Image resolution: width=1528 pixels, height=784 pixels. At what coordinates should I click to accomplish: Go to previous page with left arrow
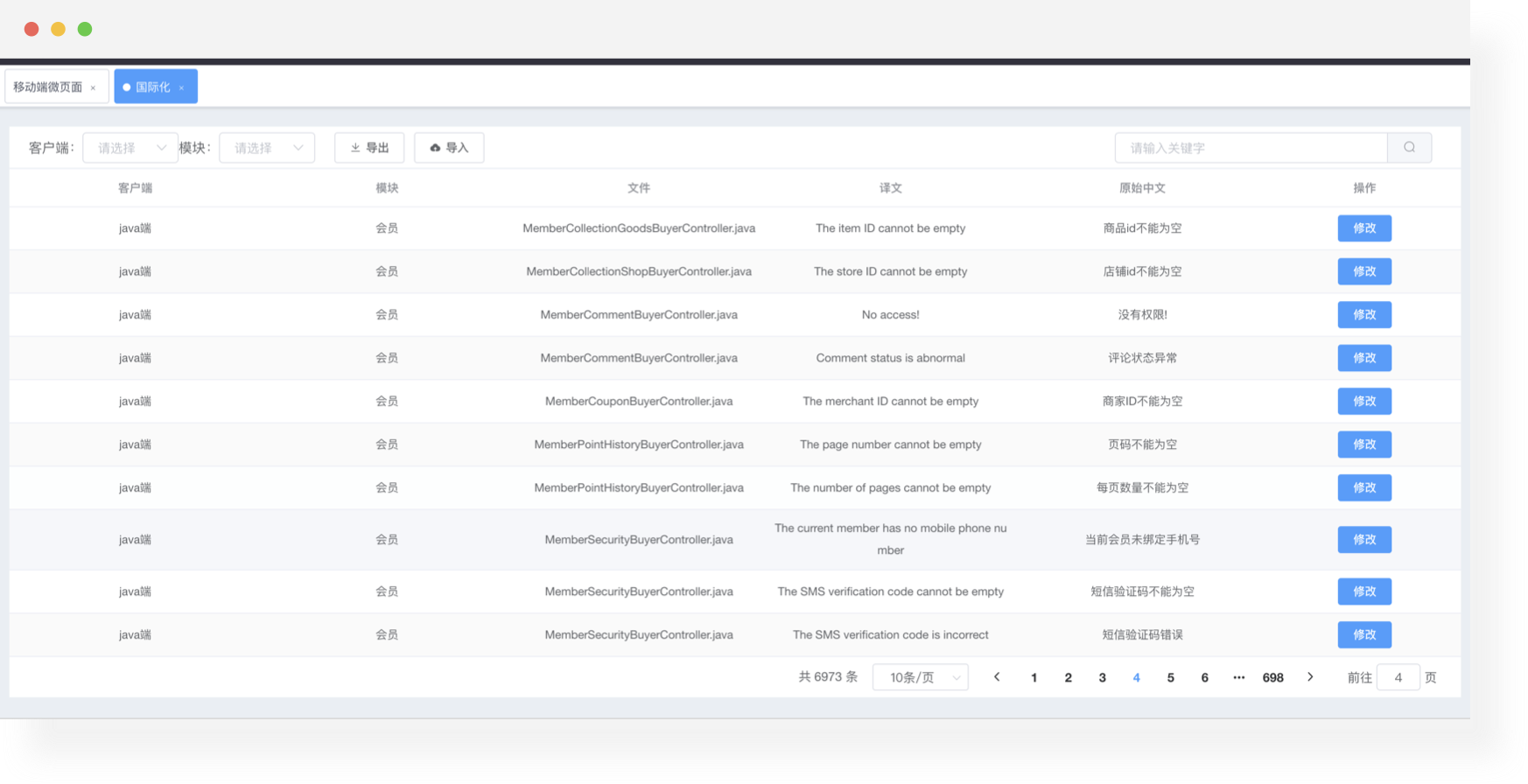click(x=997, y=677)
